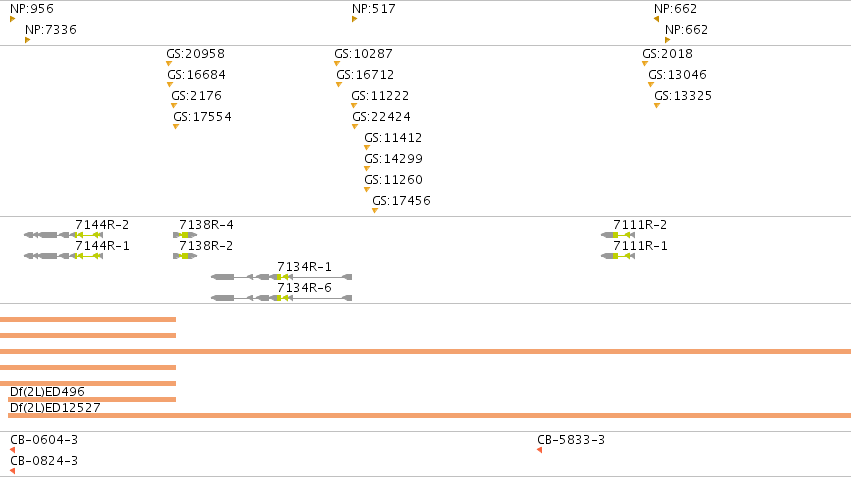Select the 7111R-1 gene model
Viewport: 851px width, 477px height.
618,256
